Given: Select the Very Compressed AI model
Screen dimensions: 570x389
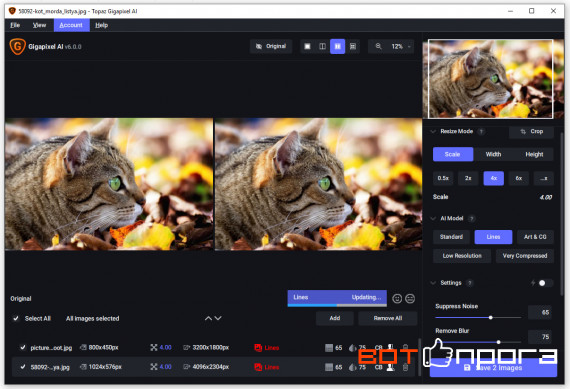Looking at the screenshot, I should click(x=525, y=256).
